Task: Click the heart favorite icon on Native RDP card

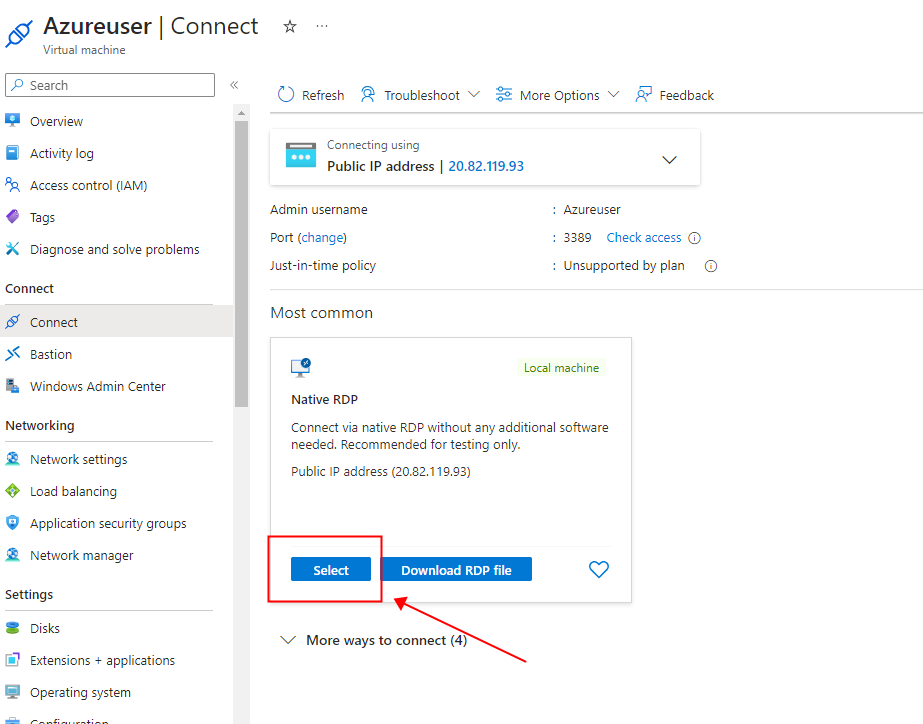Action: (x=598, y=570)
